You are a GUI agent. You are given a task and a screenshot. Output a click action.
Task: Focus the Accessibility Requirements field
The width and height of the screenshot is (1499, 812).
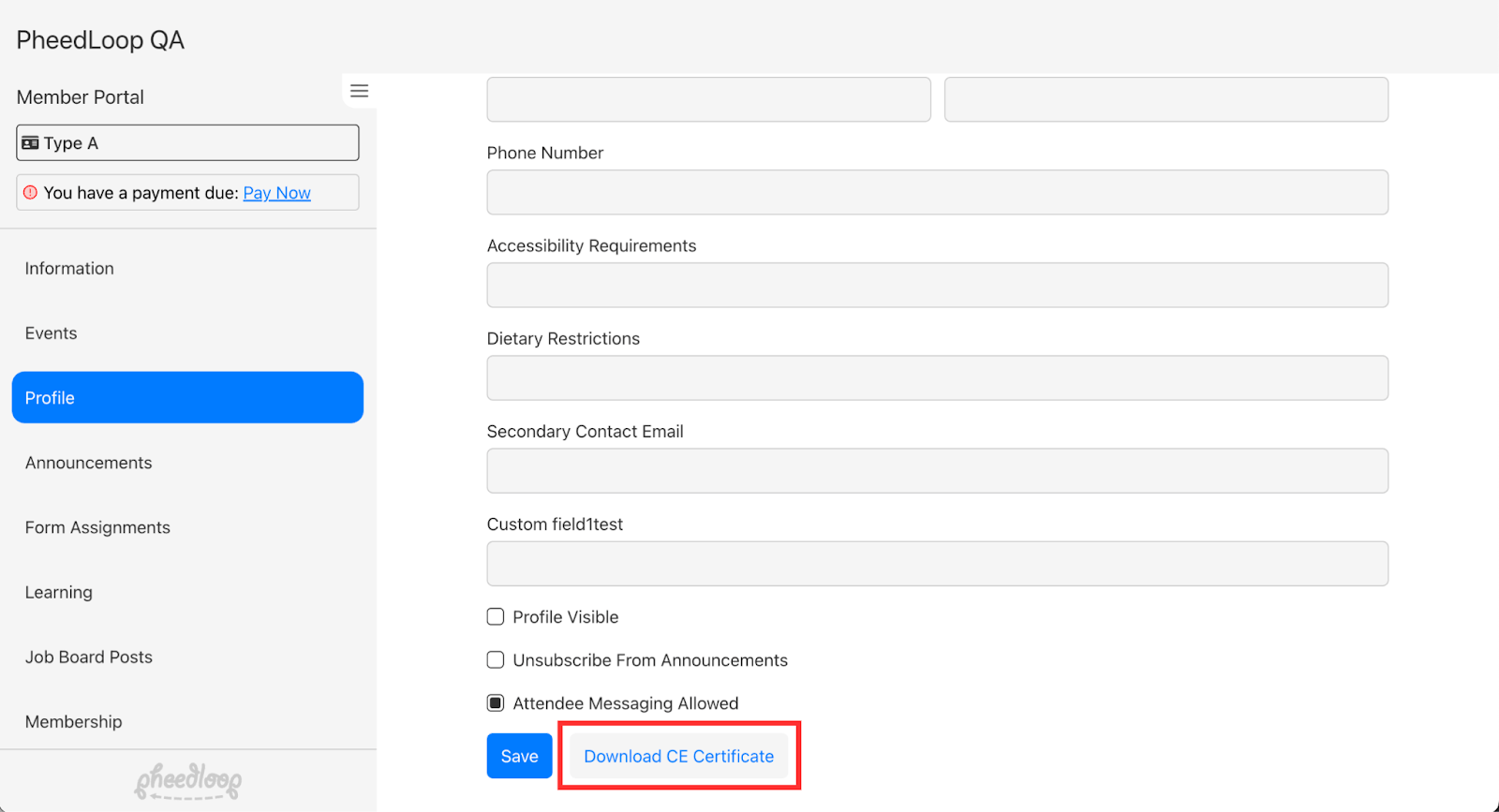[x=938, y=285]
